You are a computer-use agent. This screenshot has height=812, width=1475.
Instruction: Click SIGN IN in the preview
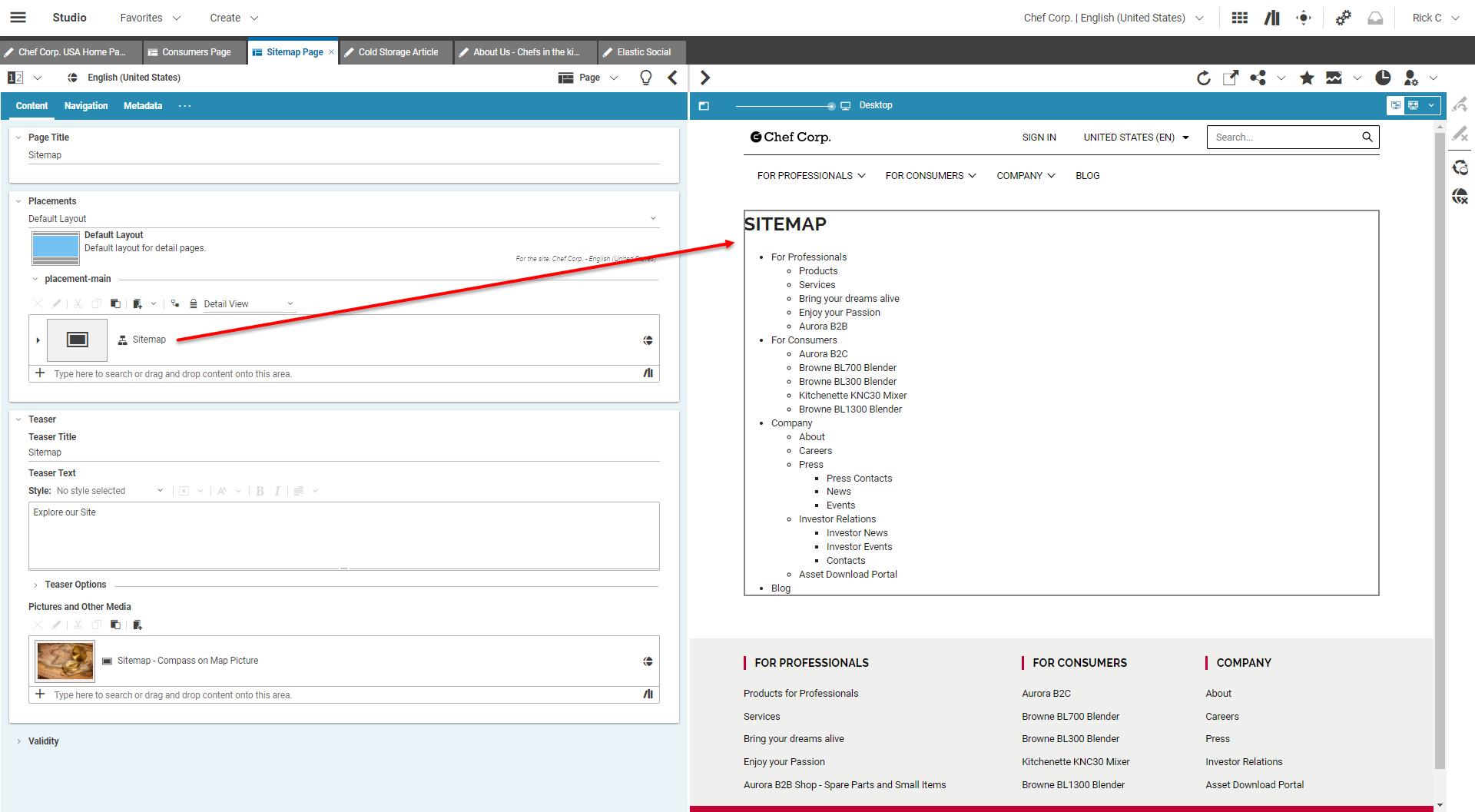point(1039,138)
